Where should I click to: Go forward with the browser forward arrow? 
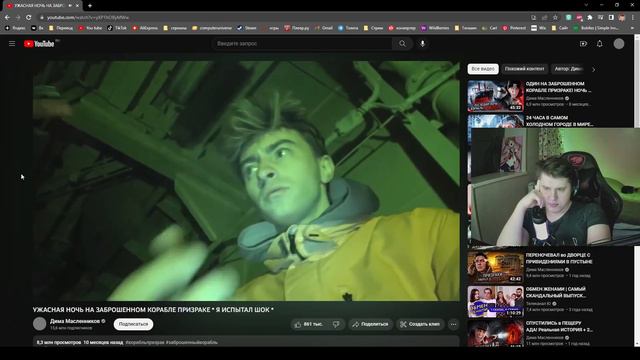(x=18, y=18)
